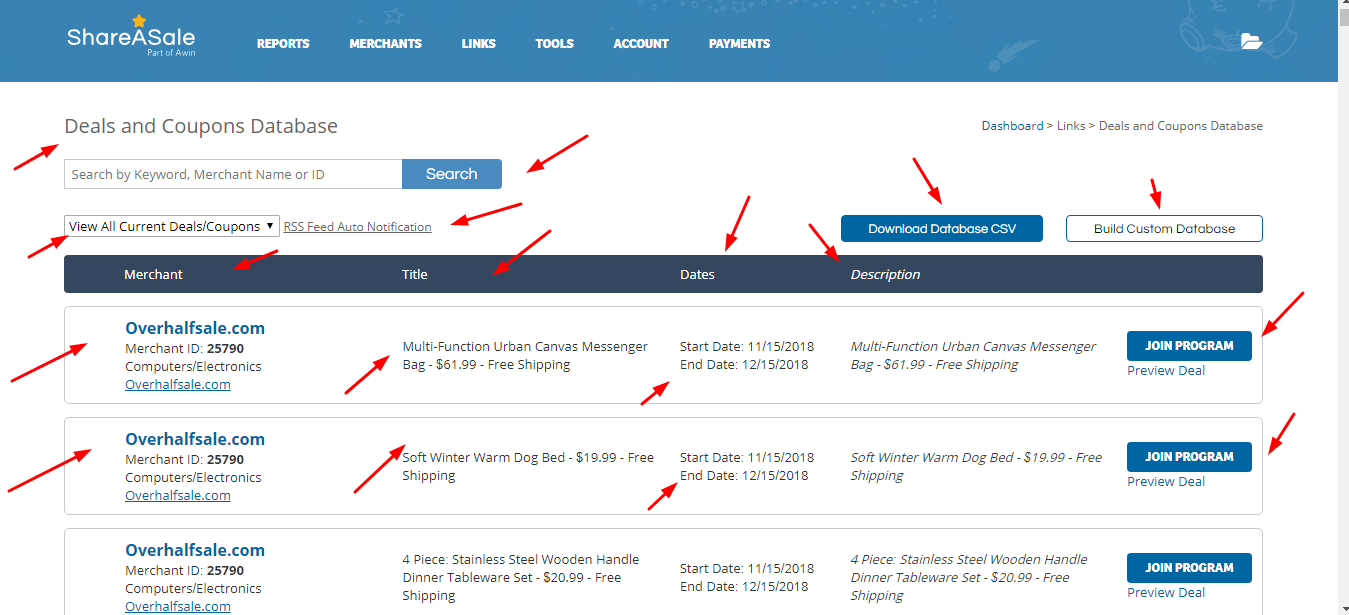
Task: Click the Search button
Action: [452, 174]
